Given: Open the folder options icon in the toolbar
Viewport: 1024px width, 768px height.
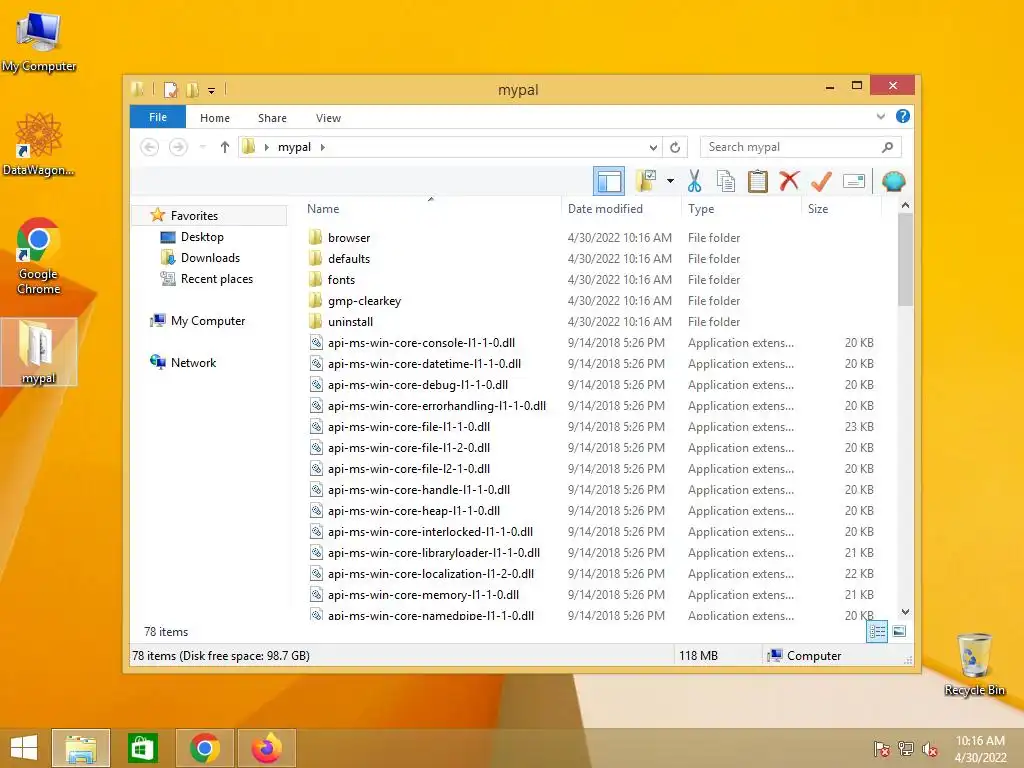Looking at the screenshot, I should pyautogui.click(x=646, y=181).
